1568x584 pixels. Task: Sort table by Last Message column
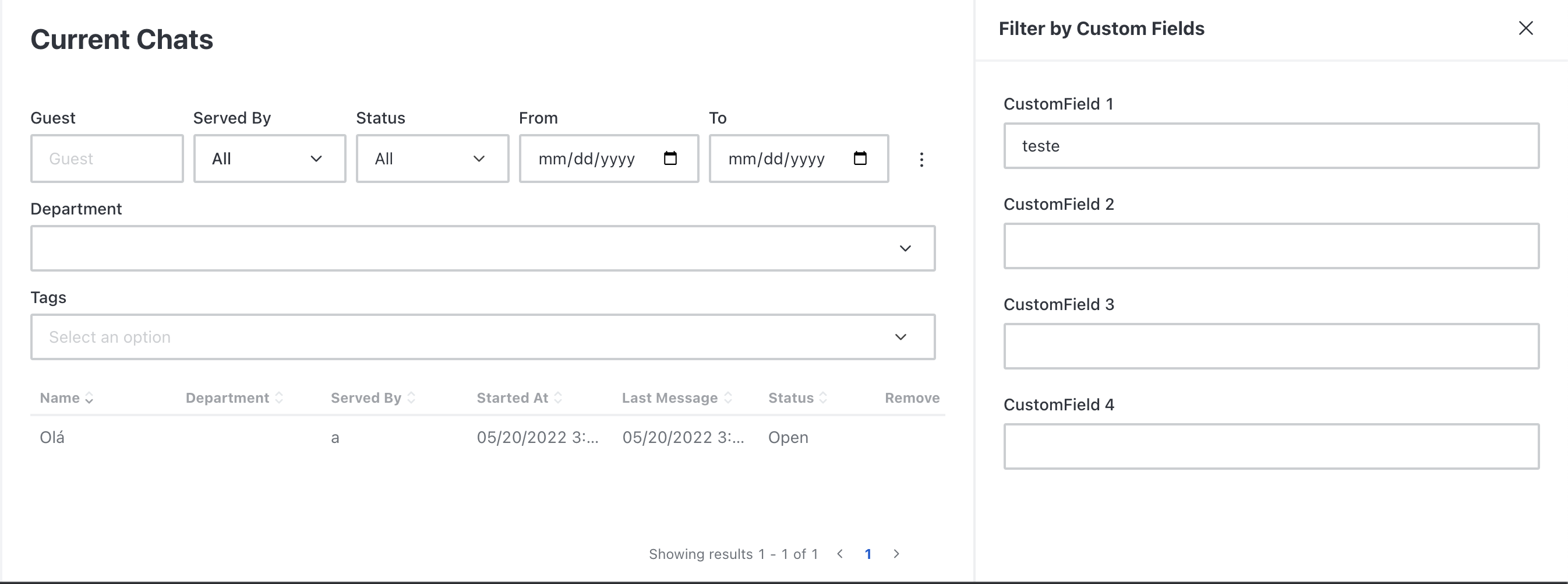tap(677, 397)
